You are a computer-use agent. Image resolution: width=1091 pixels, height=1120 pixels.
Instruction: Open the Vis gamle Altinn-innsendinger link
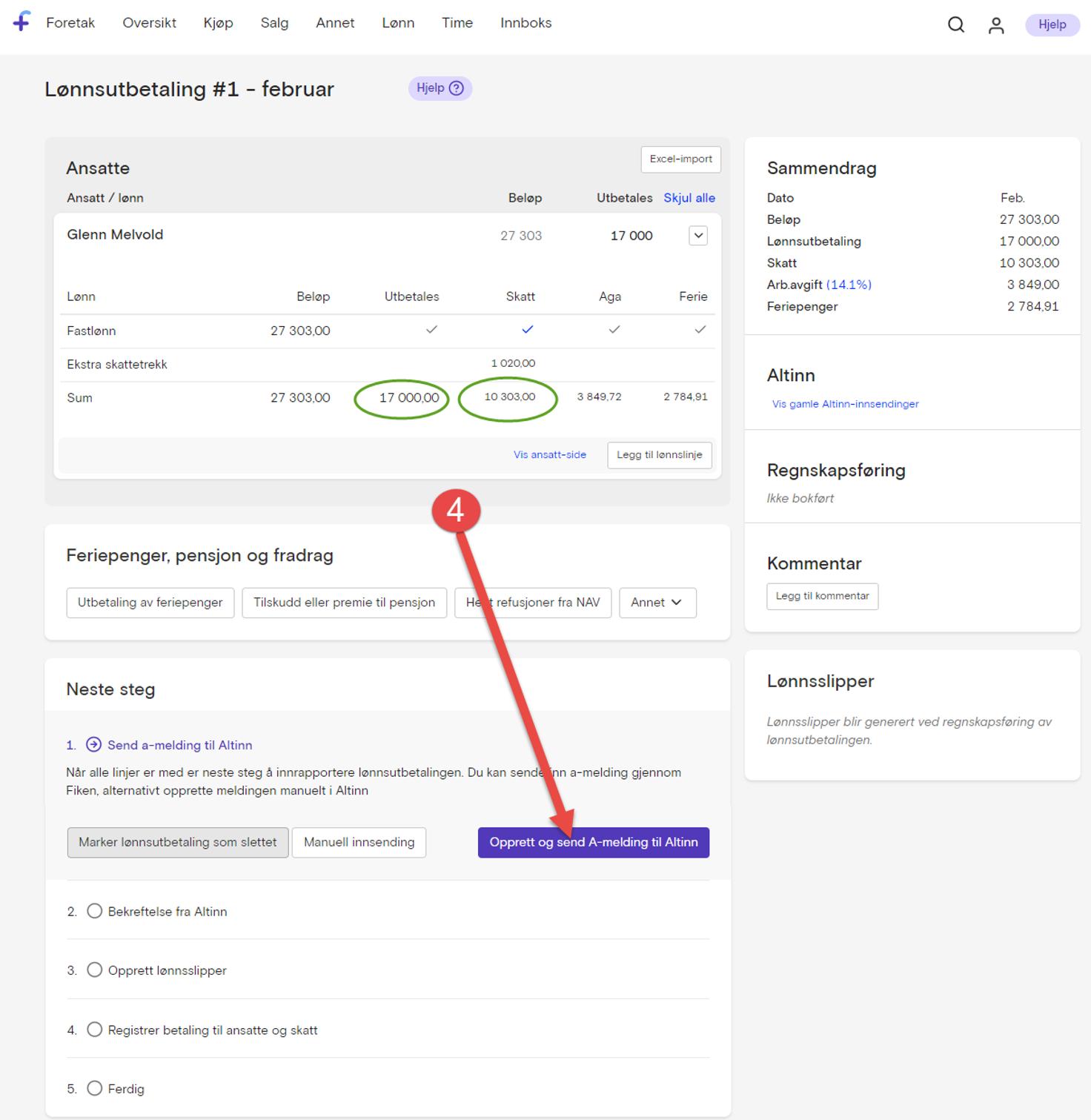point(846,404)
